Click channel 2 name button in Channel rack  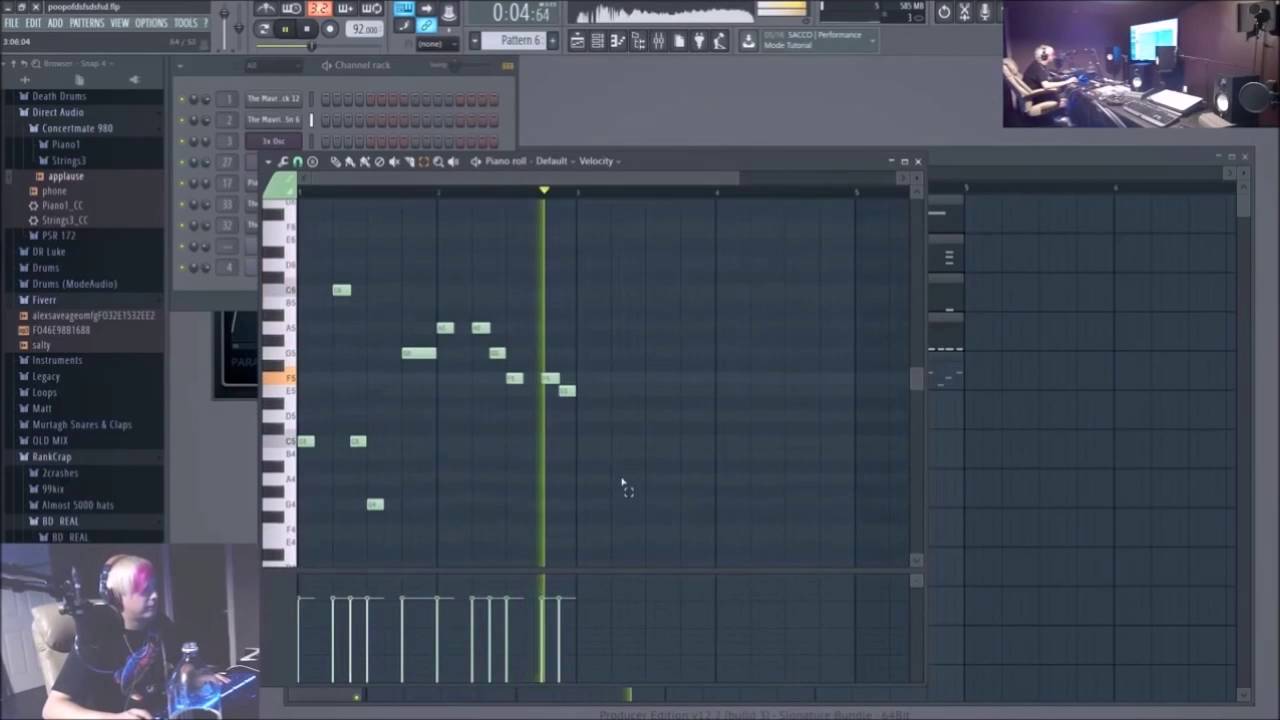(273, 120)
